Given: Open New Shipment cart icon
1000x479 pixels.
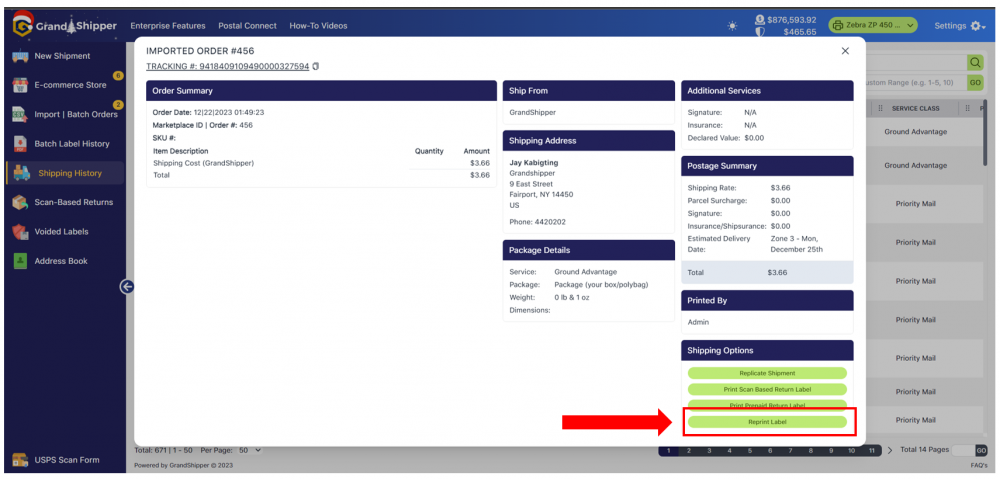Looking at the screenshot, I should pos(20,56).
